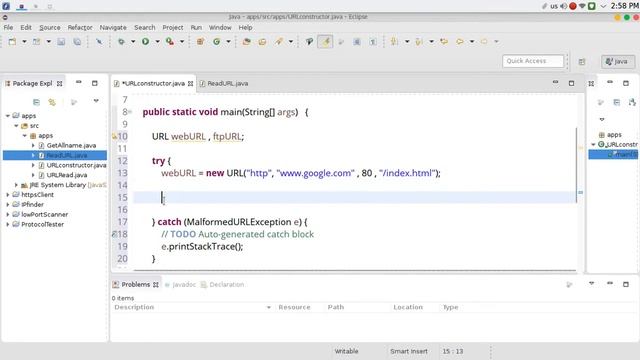The image size is (640, 360).
Task: Click the Open Perspective icon
Action: pos(582,62)
